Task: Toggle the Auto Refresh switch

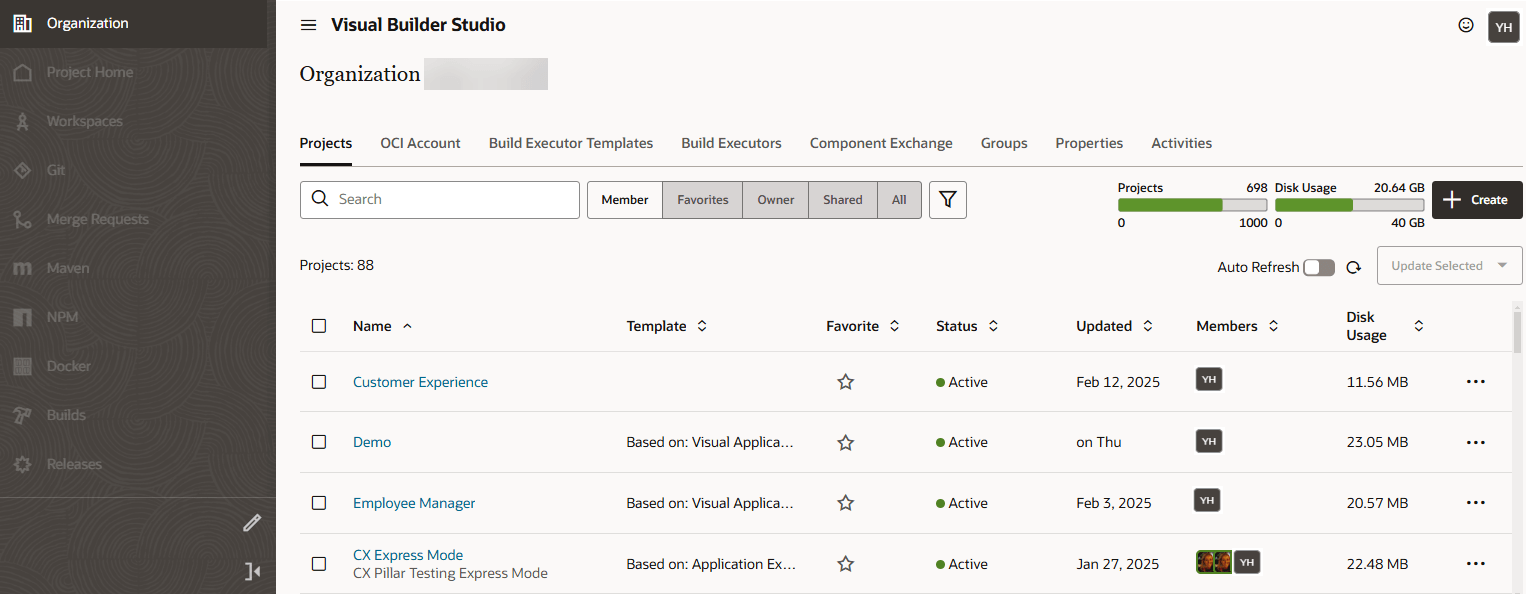Action: pos(1318,267)
